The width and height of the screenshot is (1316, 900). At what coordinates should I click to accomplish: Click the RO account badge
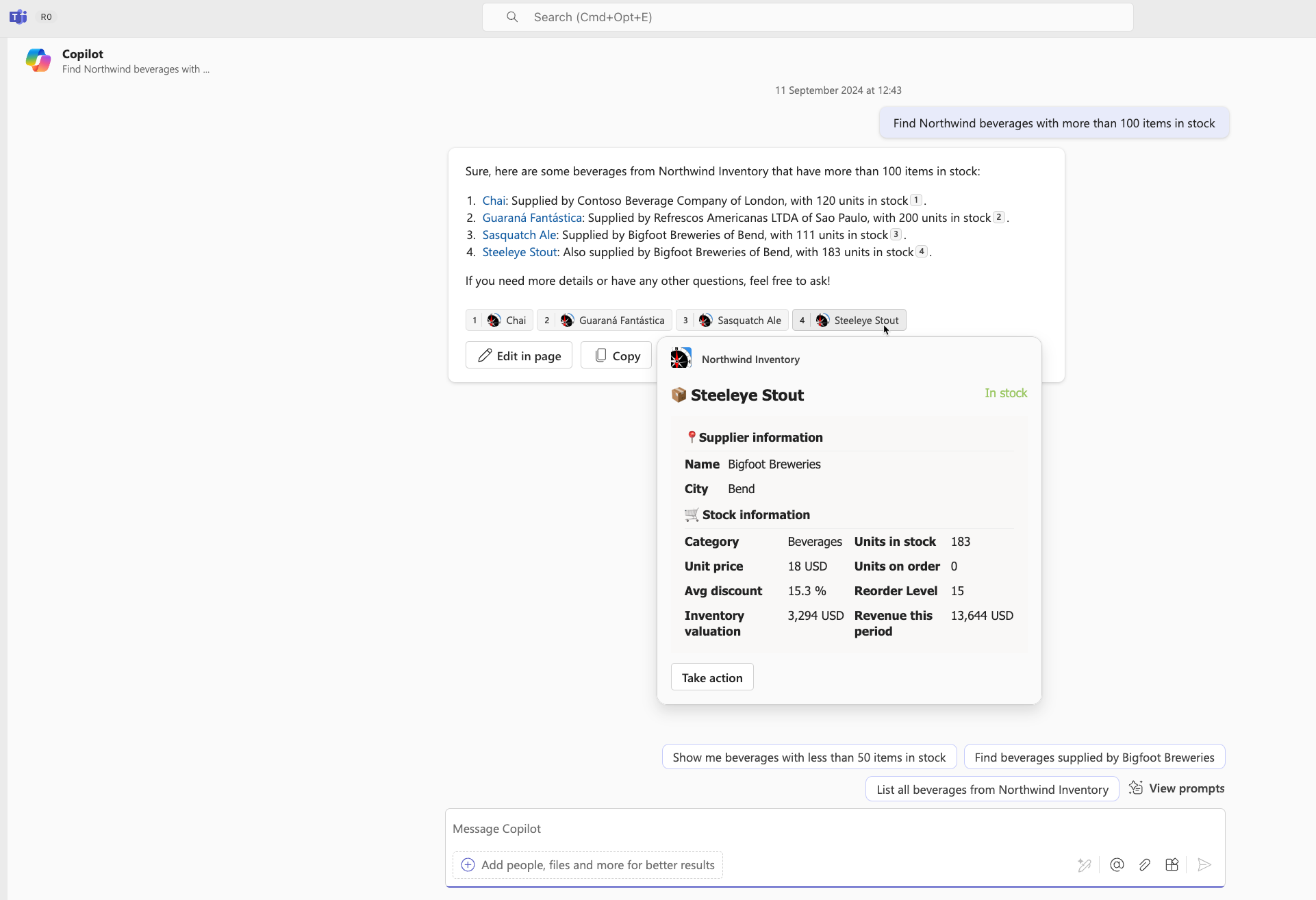[x=46, y=17]
